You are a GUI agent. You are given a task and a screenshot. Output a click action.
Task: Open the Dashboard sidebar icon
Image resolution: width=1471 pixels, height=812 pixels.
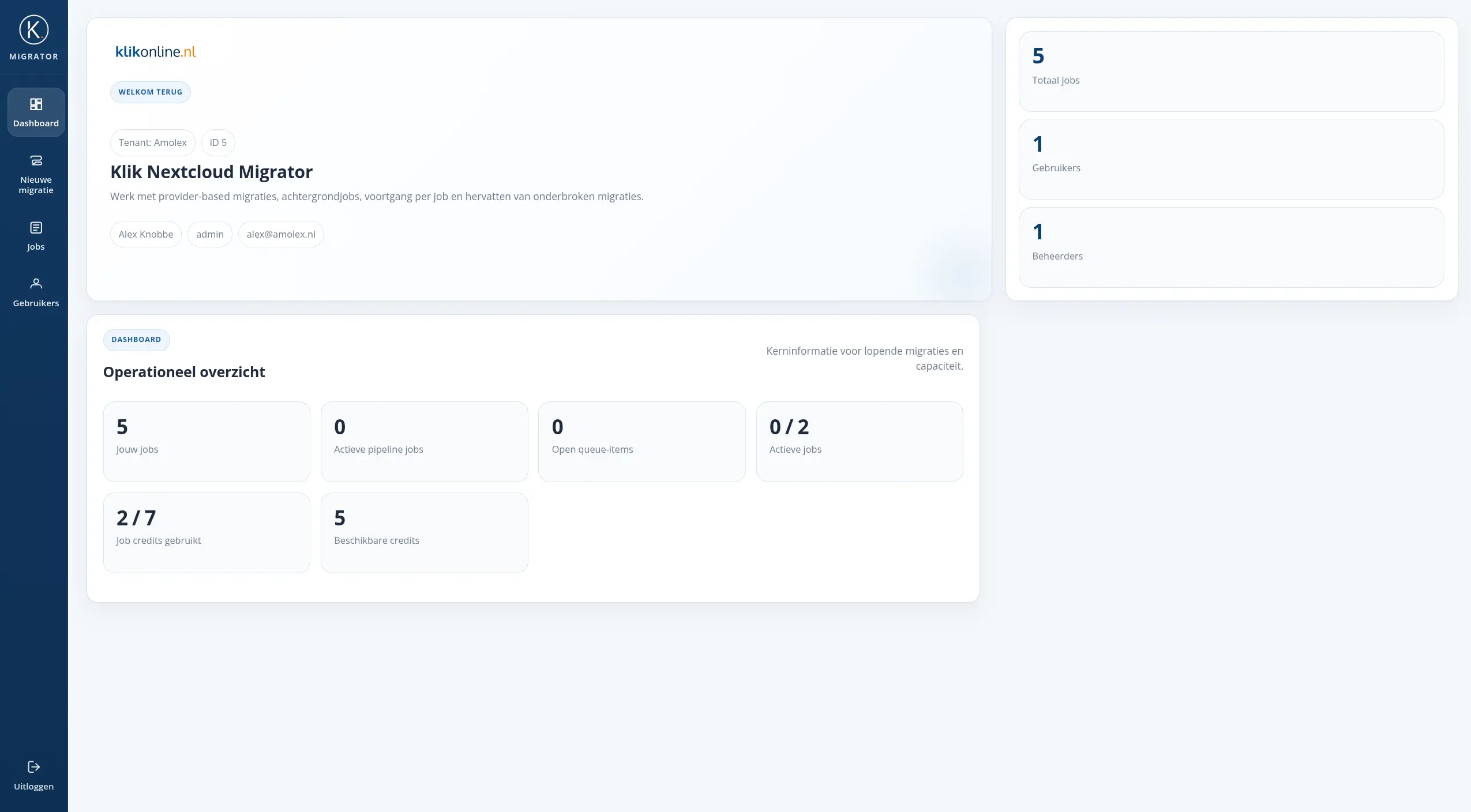(36, 104)
